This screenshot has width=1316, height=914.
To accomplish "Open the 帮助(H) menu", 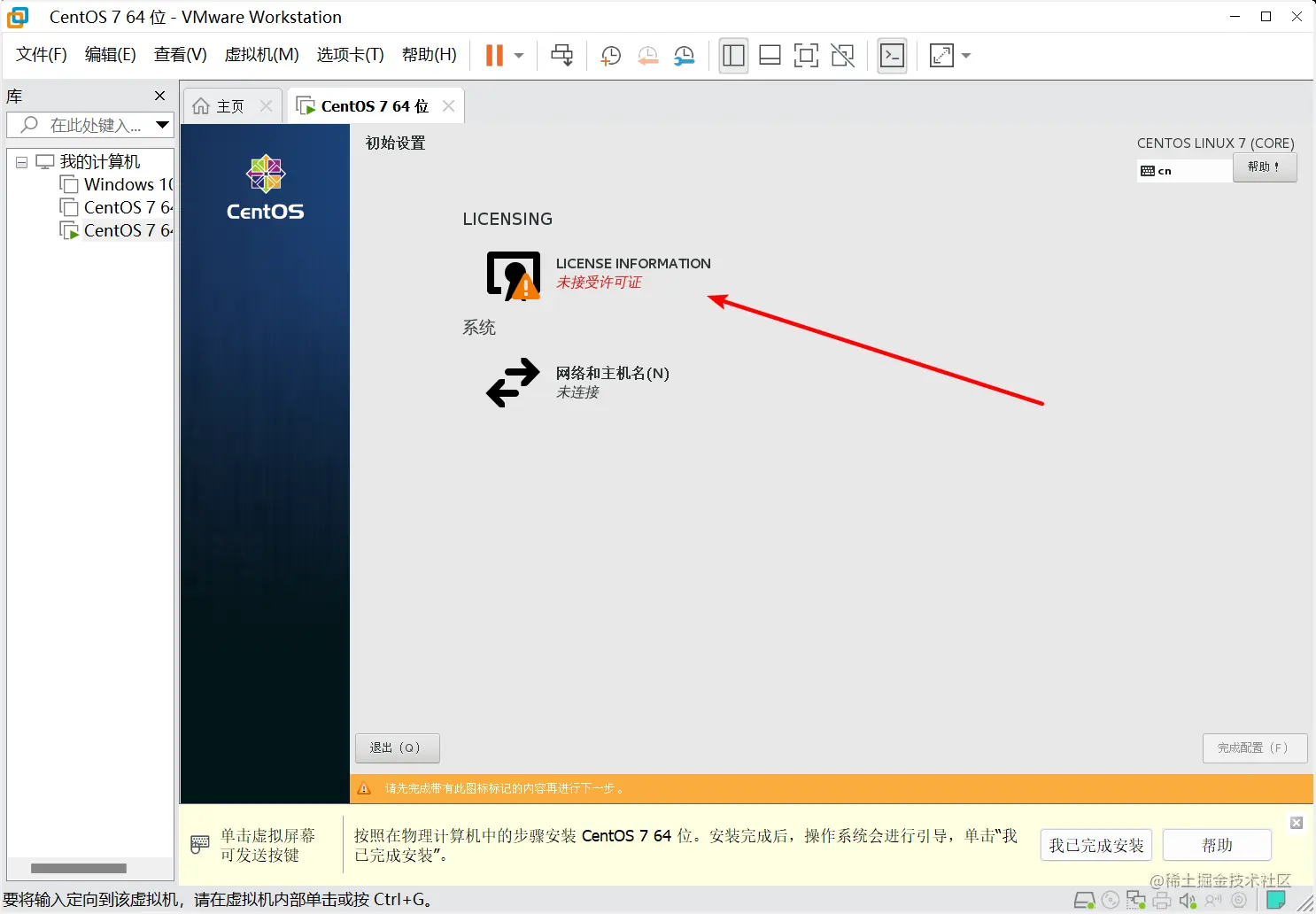I will 430,55.
